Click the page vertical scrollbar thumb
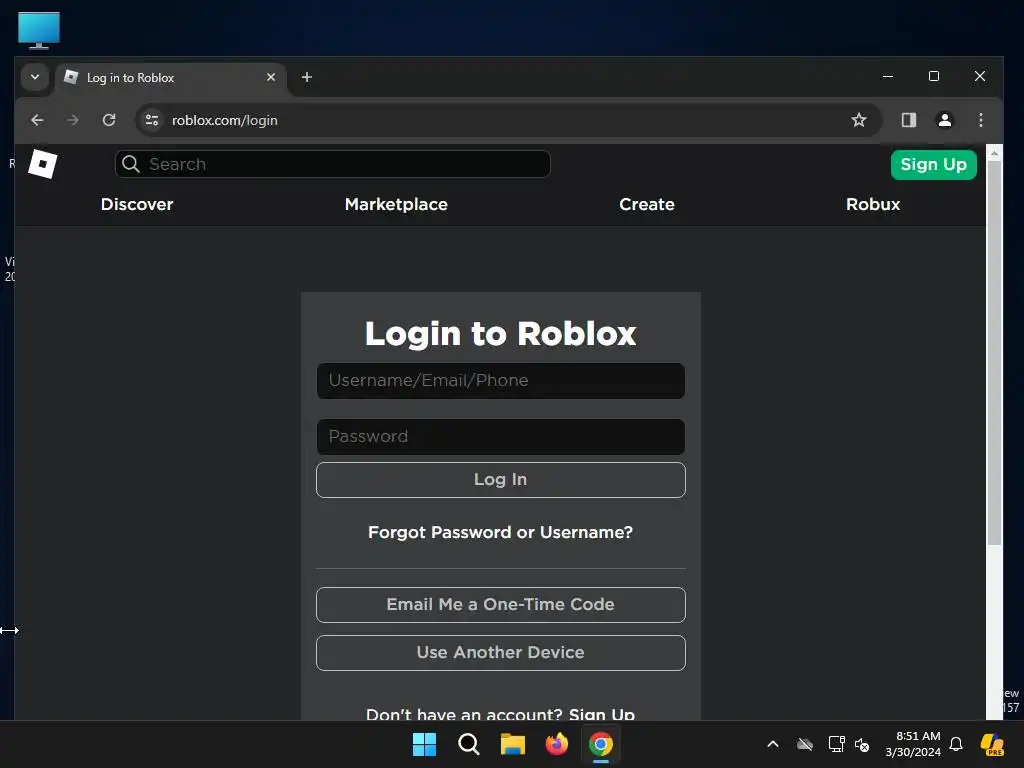 (x=994, y=353)
